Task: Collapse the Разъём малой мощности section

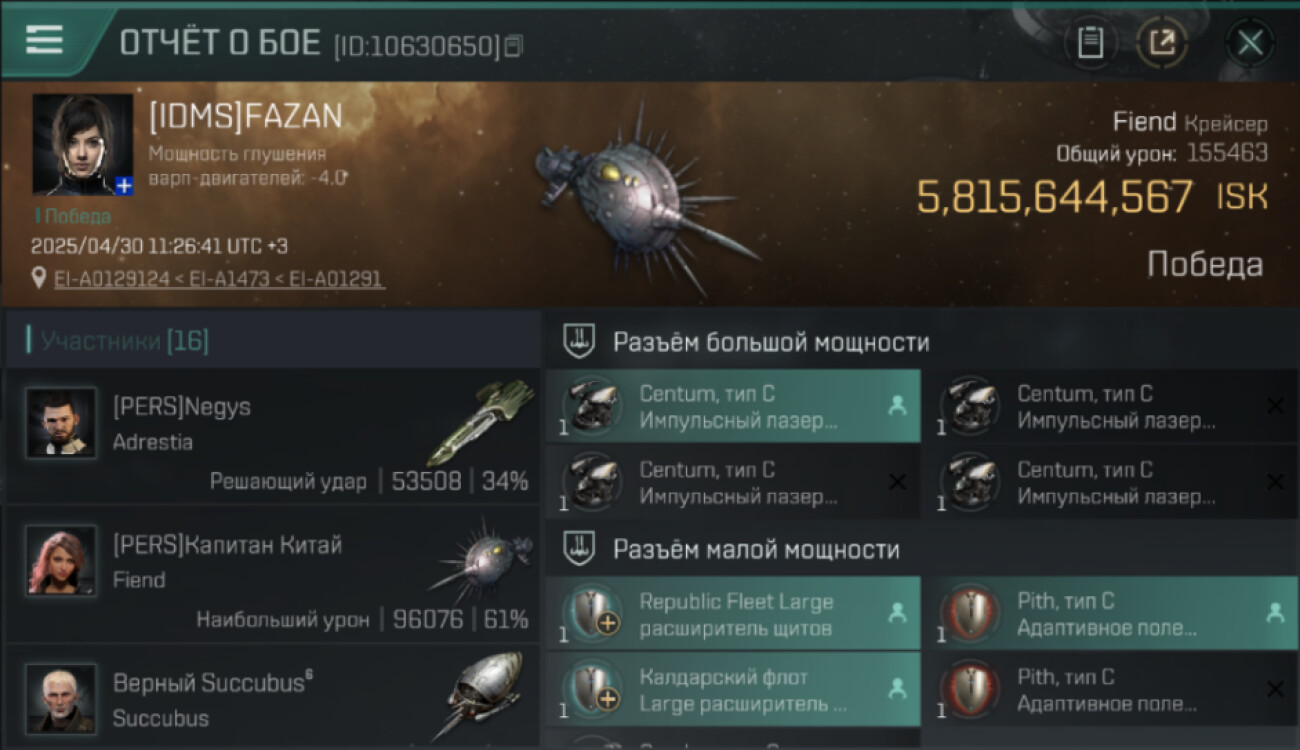Action: click(580, 549)
